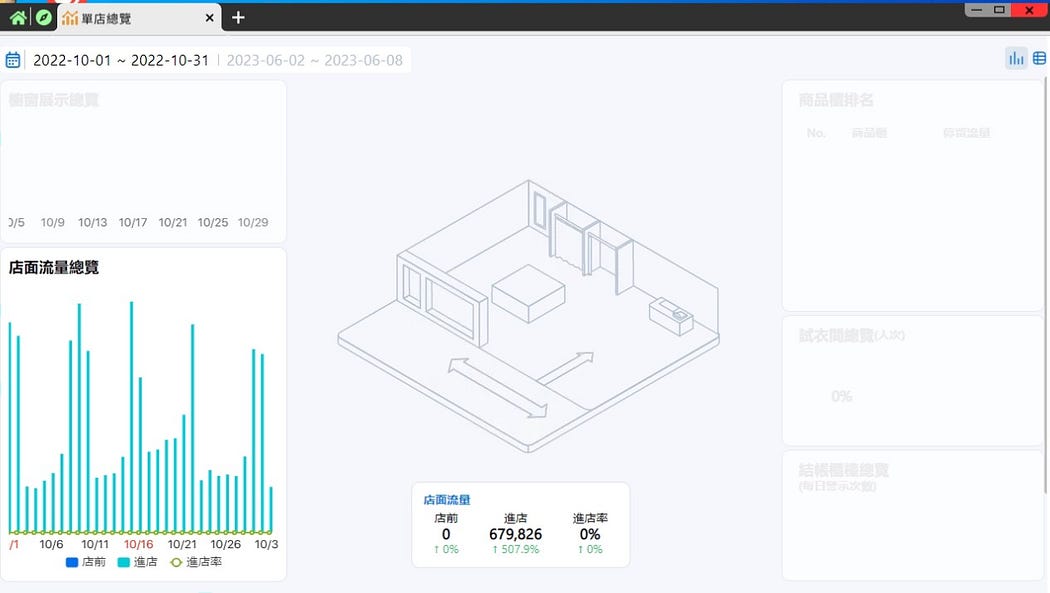Click the 10/25 label in top chart axis
This screenshot has width=1050, height=593.
coord(212,222)
